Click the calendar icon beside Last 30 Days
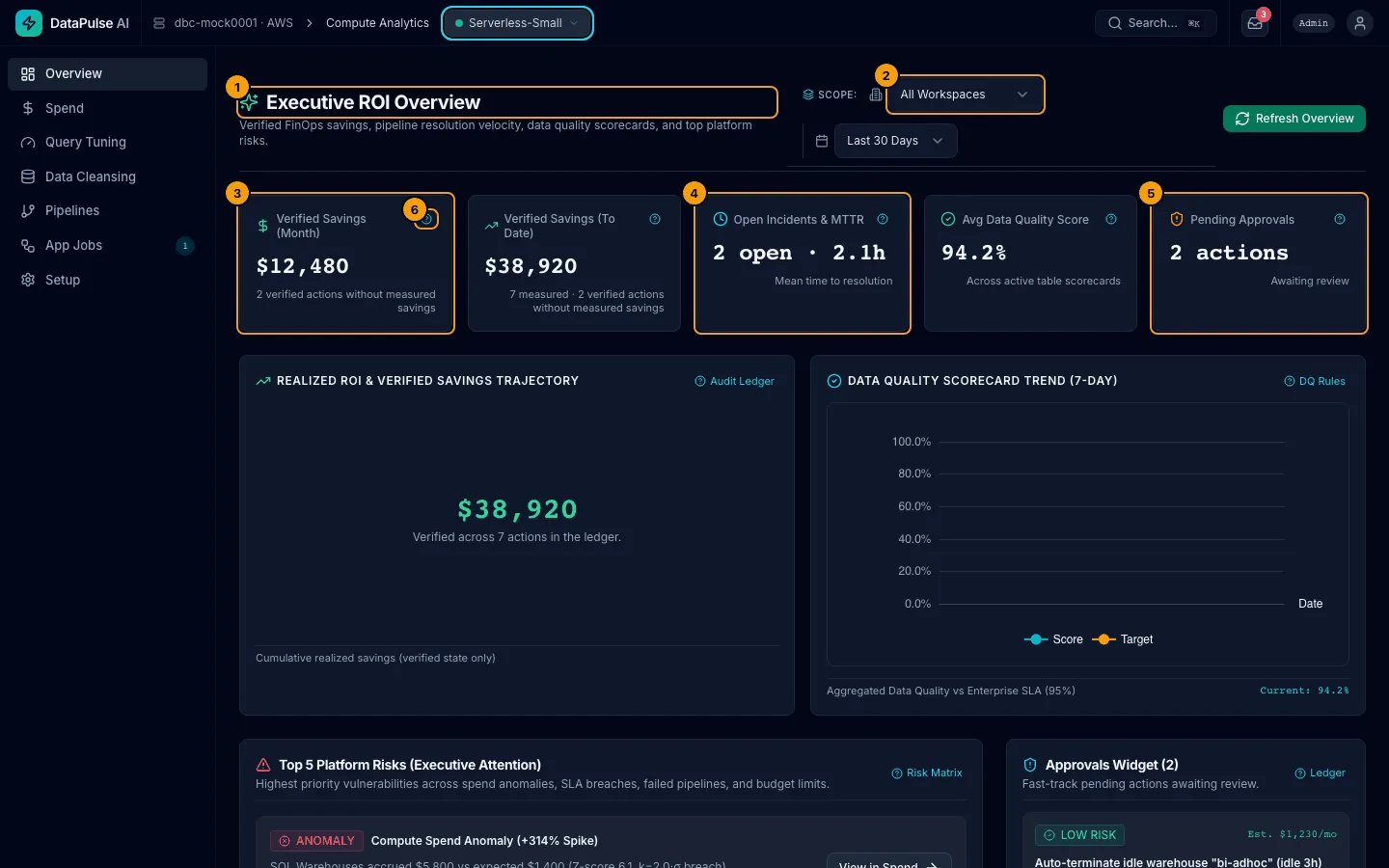1389x868 pixels. (822, 141)
